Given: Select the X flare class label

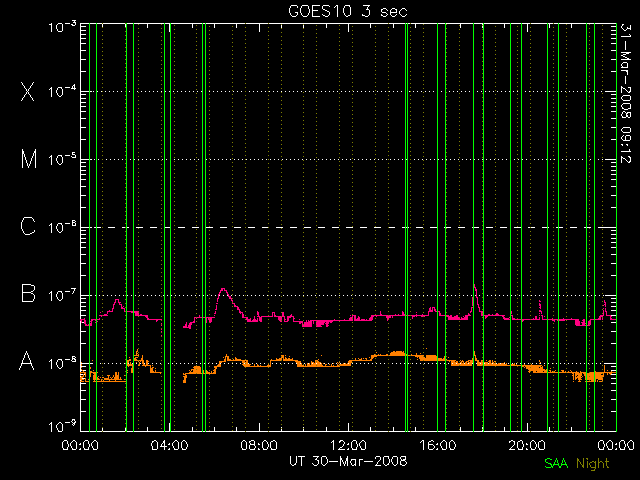Looking at the screenshot, I should click(x=28, y=91).
